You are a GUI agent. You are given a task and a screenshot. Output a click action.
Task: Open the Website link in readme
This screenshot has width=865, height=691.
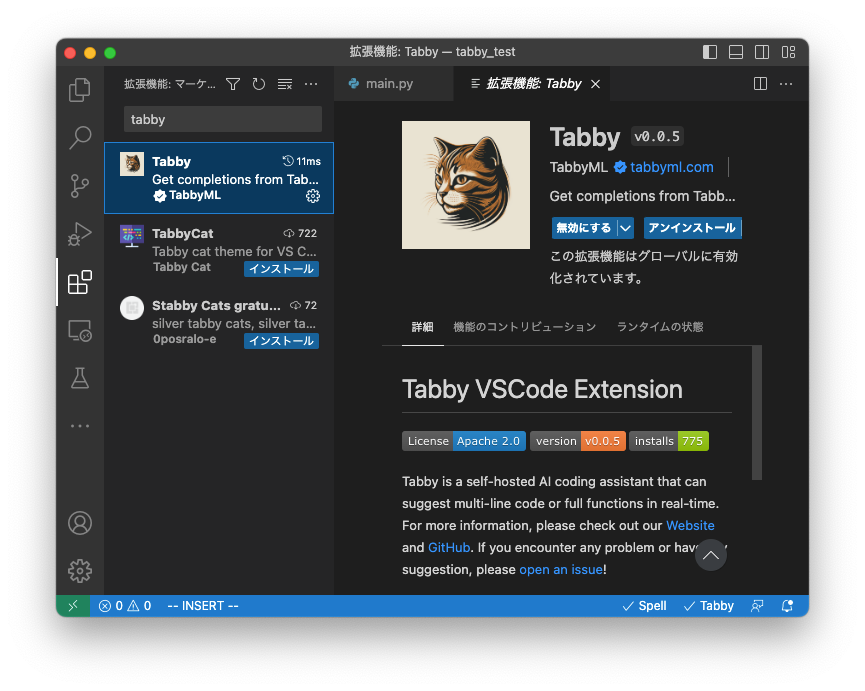(690, 525)
